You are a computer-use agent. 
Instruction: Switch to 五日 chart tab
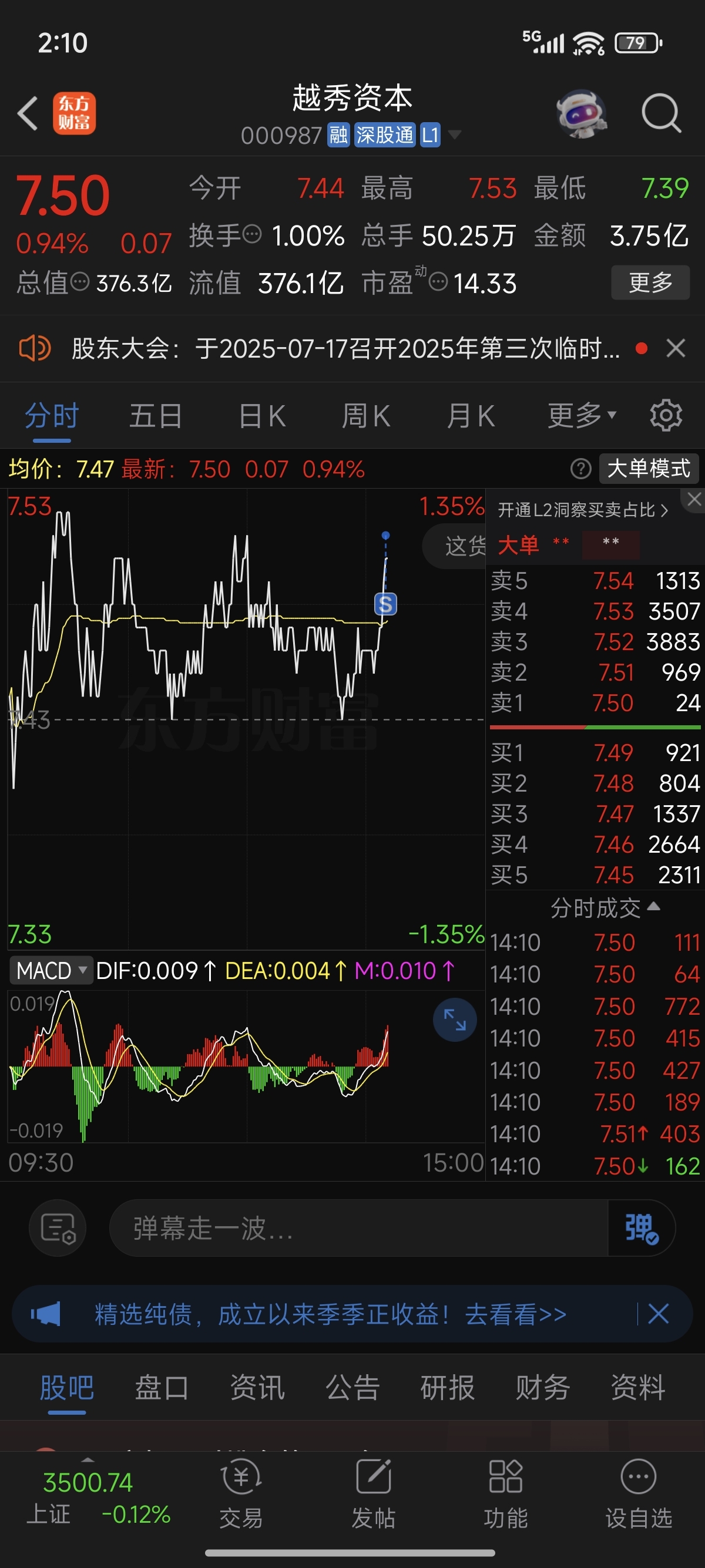pyautogui.click(x=156, y=416)
